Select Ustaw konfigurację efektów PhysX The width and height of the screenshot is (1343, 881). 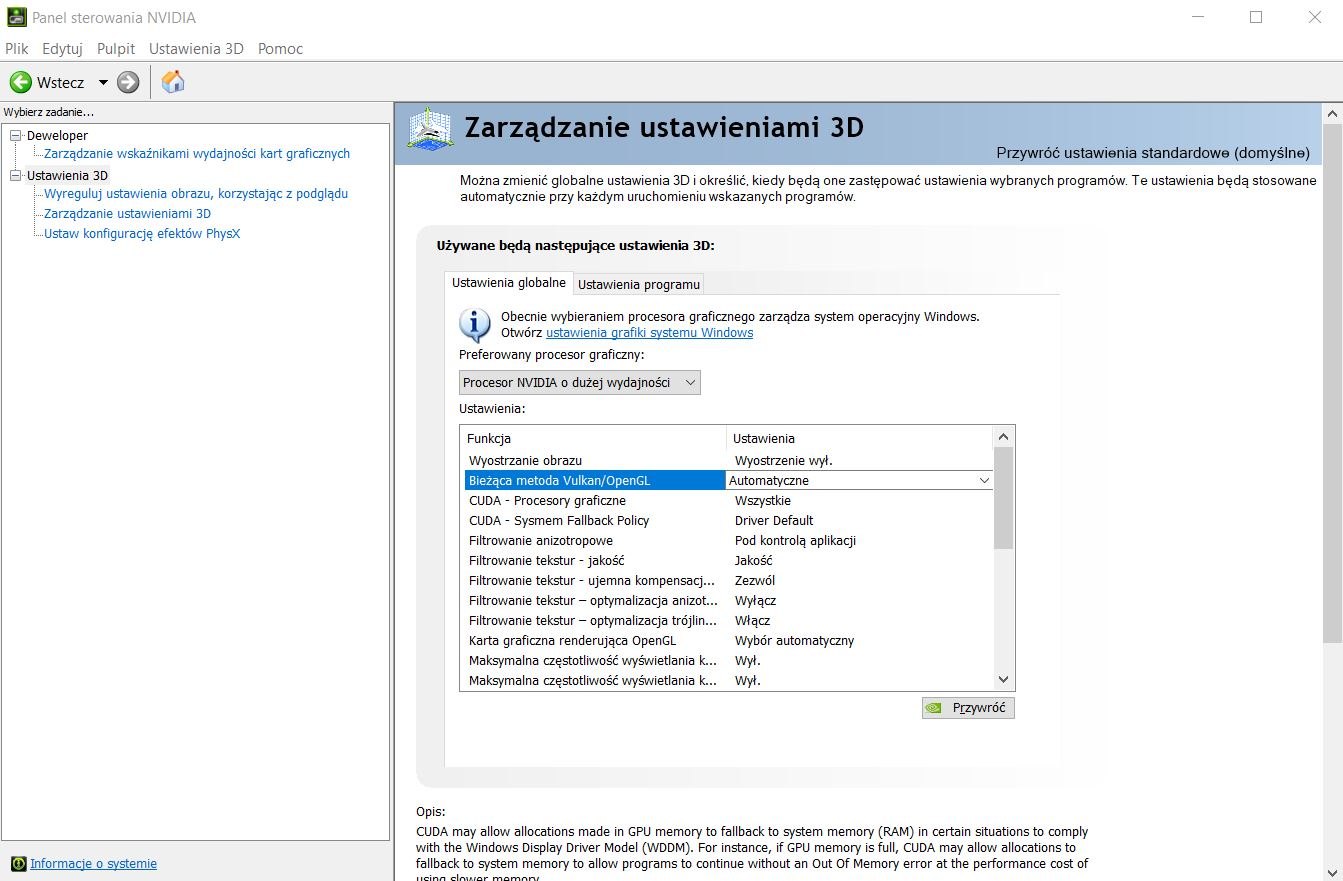click(x=142, y=233)
